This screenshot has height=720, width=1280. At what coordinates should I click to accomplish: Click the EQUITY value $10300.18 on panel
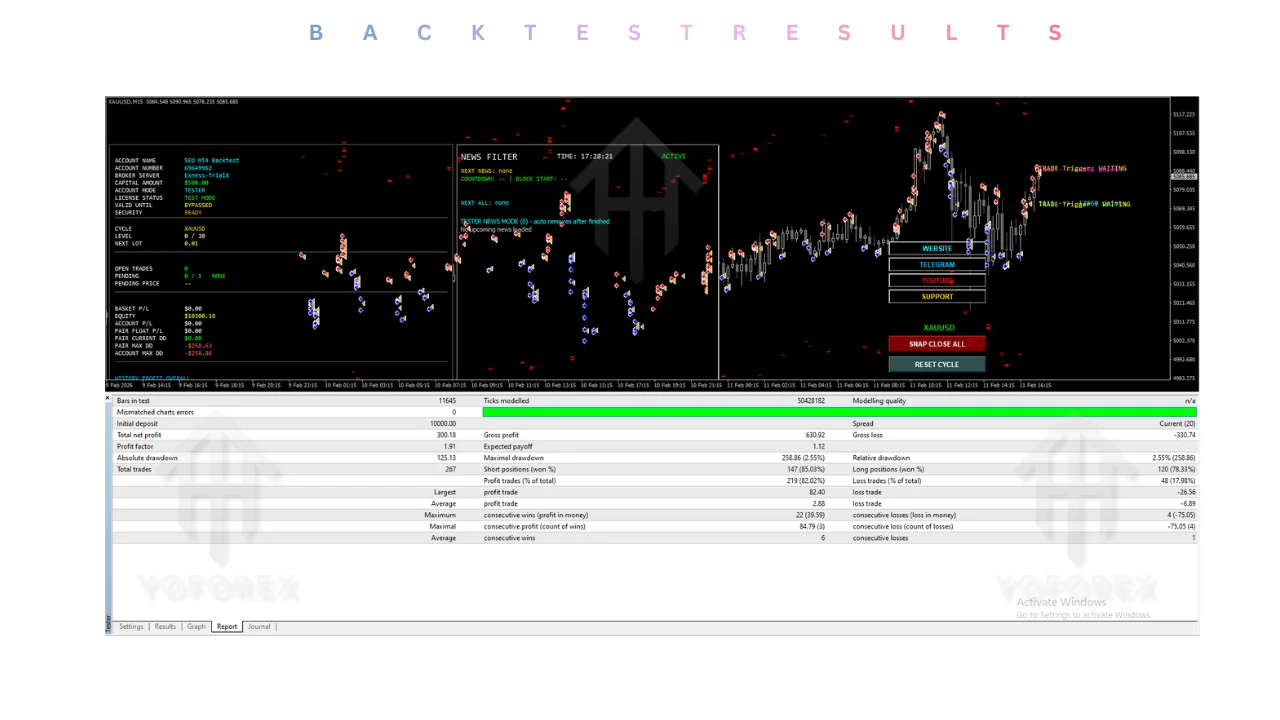click(200, 316)
